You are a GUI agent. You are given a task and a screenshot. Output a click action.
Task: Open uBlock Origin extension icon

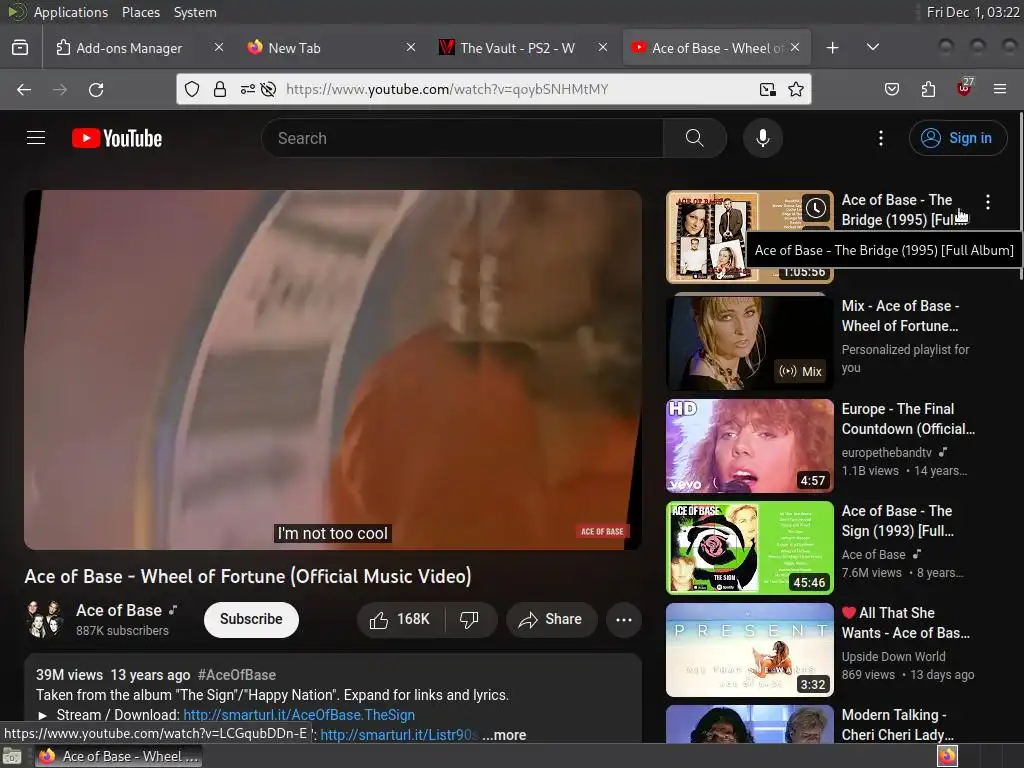point(964,88)
